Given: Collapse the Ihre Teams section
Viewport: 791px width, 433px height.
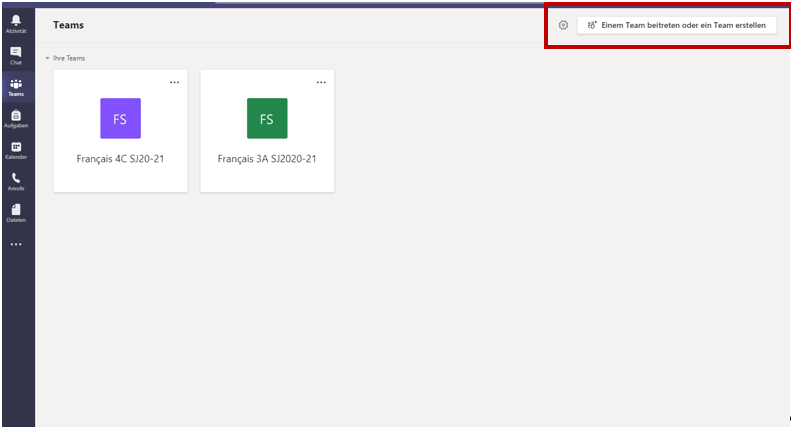Looking at the screenshot, I should point(47,58).
